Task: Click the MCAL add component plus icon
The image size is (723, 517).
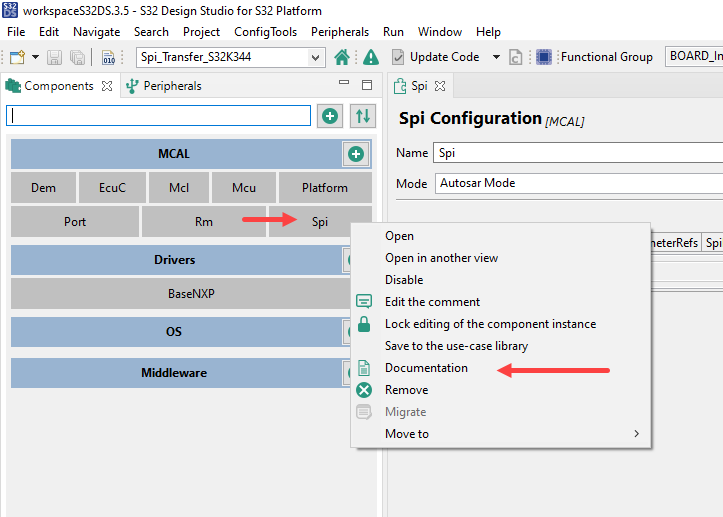Action: pyautogui.click(x=355, y=154)
